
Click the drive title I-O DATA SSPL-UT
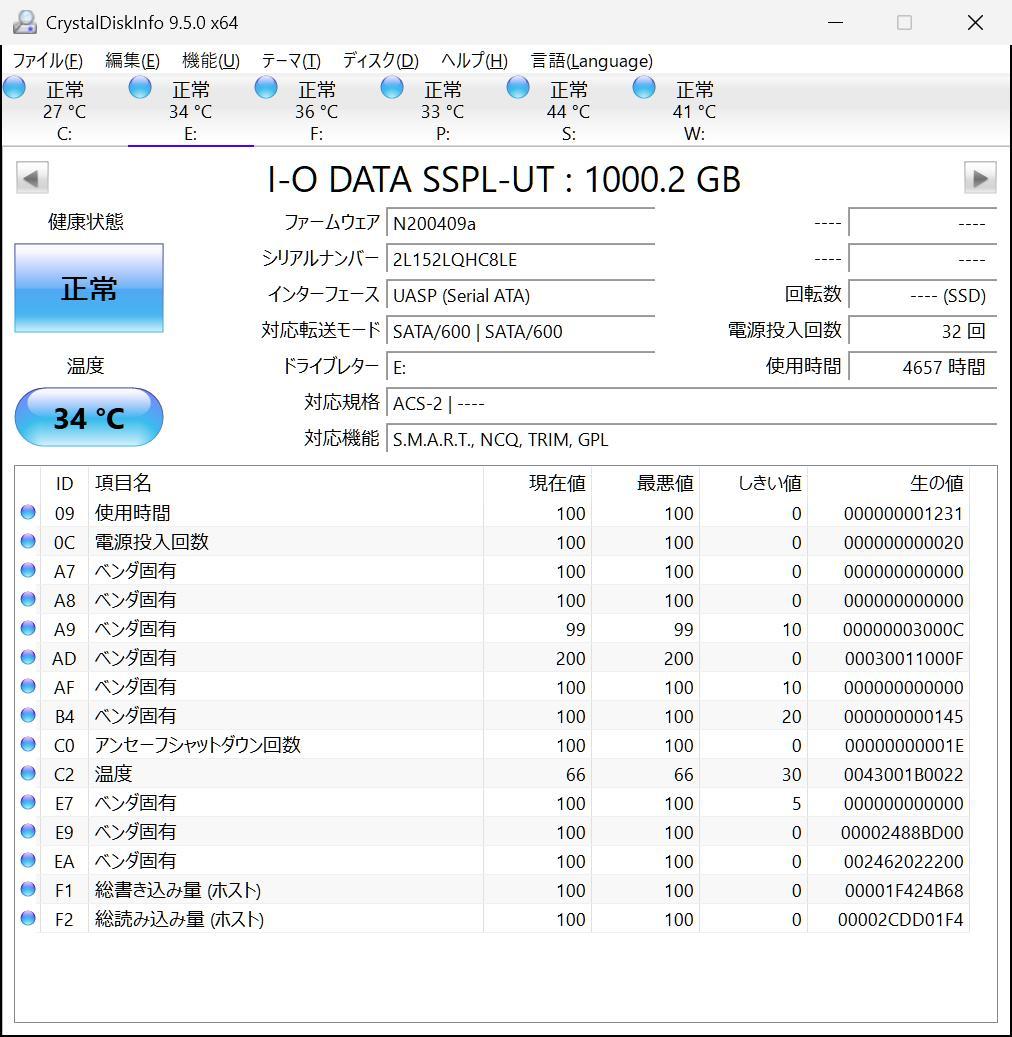click(410, 179)
